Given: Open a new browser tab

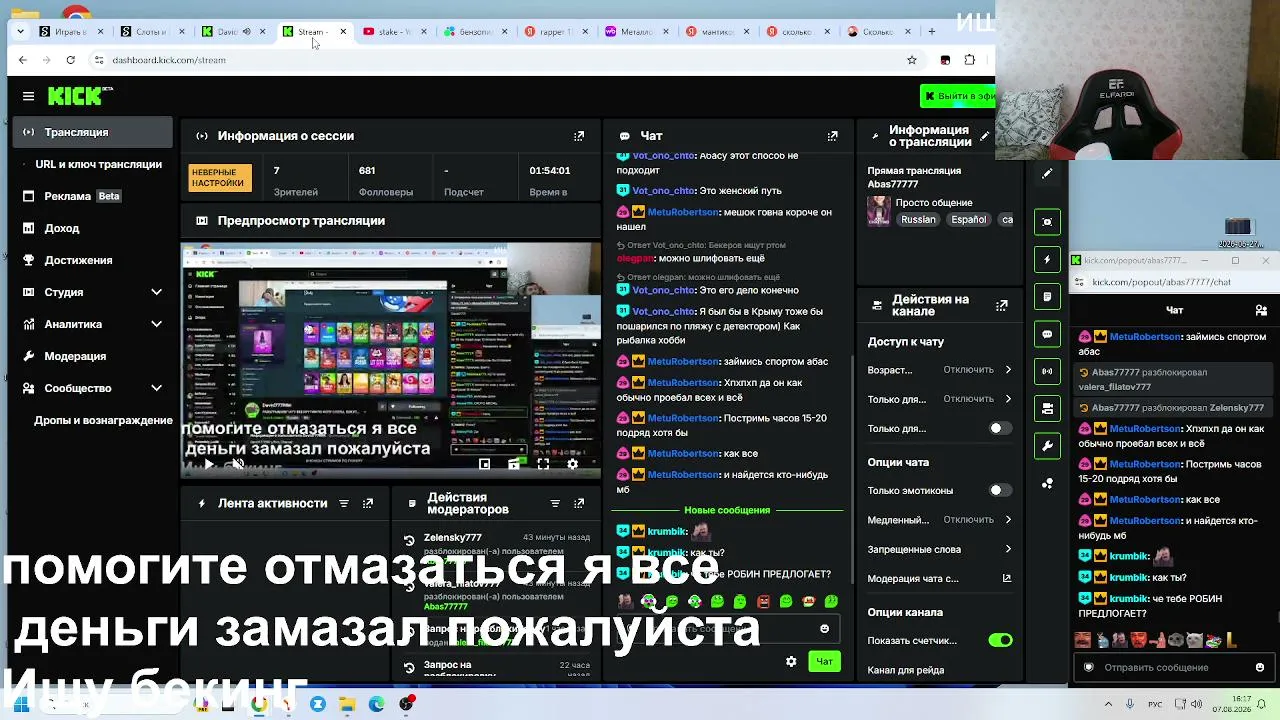Looking at the screenshot, I should click(931, 32).
